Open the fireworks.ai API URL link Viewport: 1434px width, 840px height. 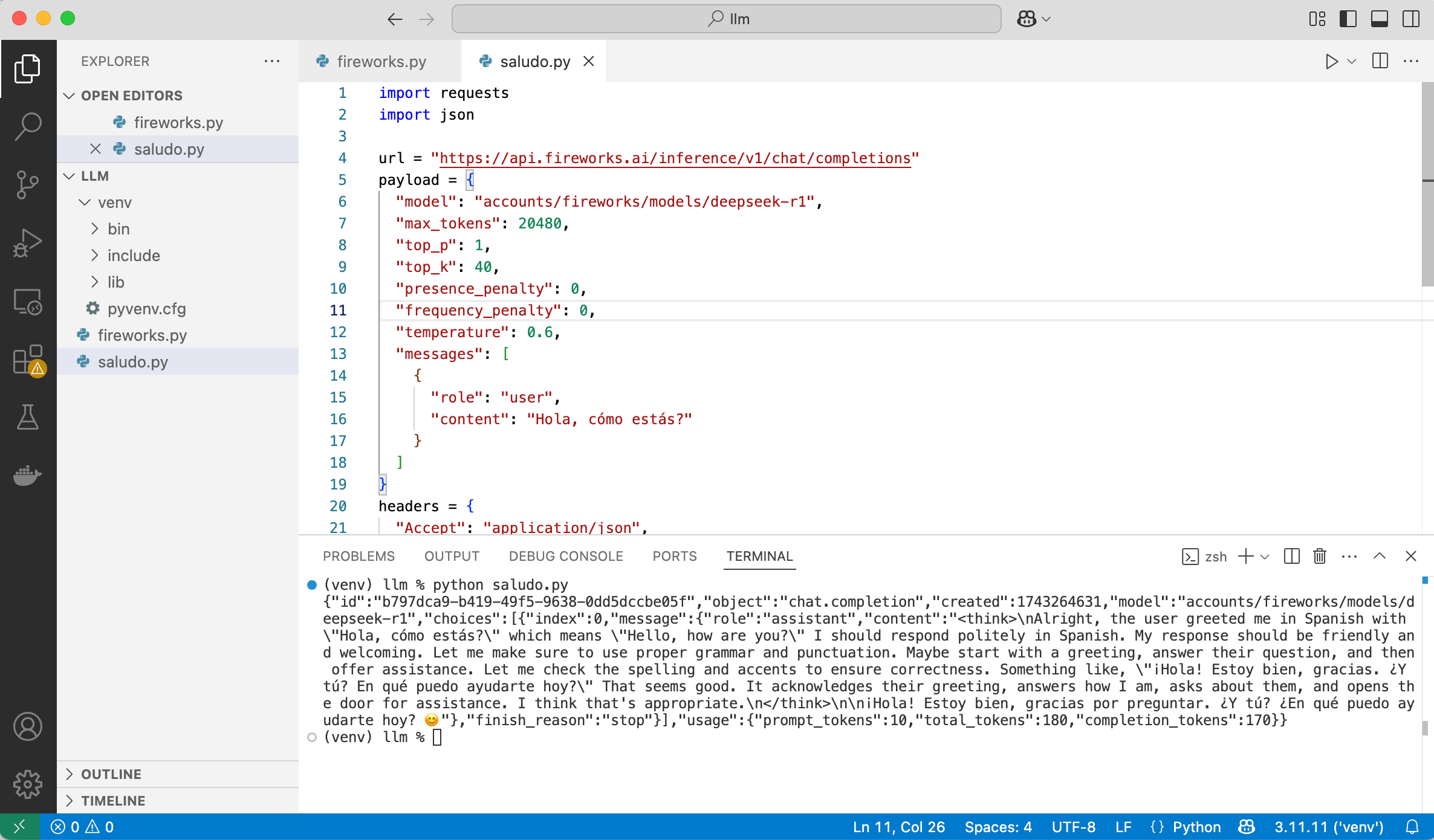675,158
